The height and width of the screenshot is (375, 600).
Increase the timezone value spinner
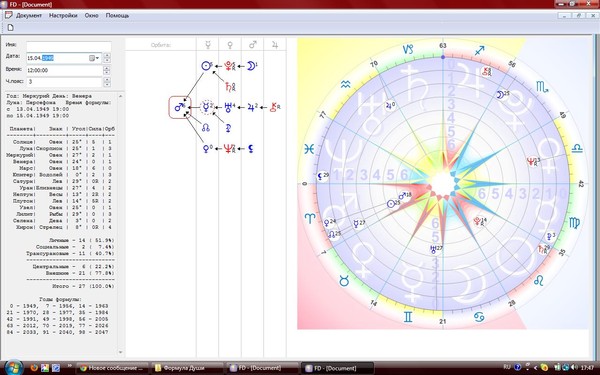(x=107, y=80)
